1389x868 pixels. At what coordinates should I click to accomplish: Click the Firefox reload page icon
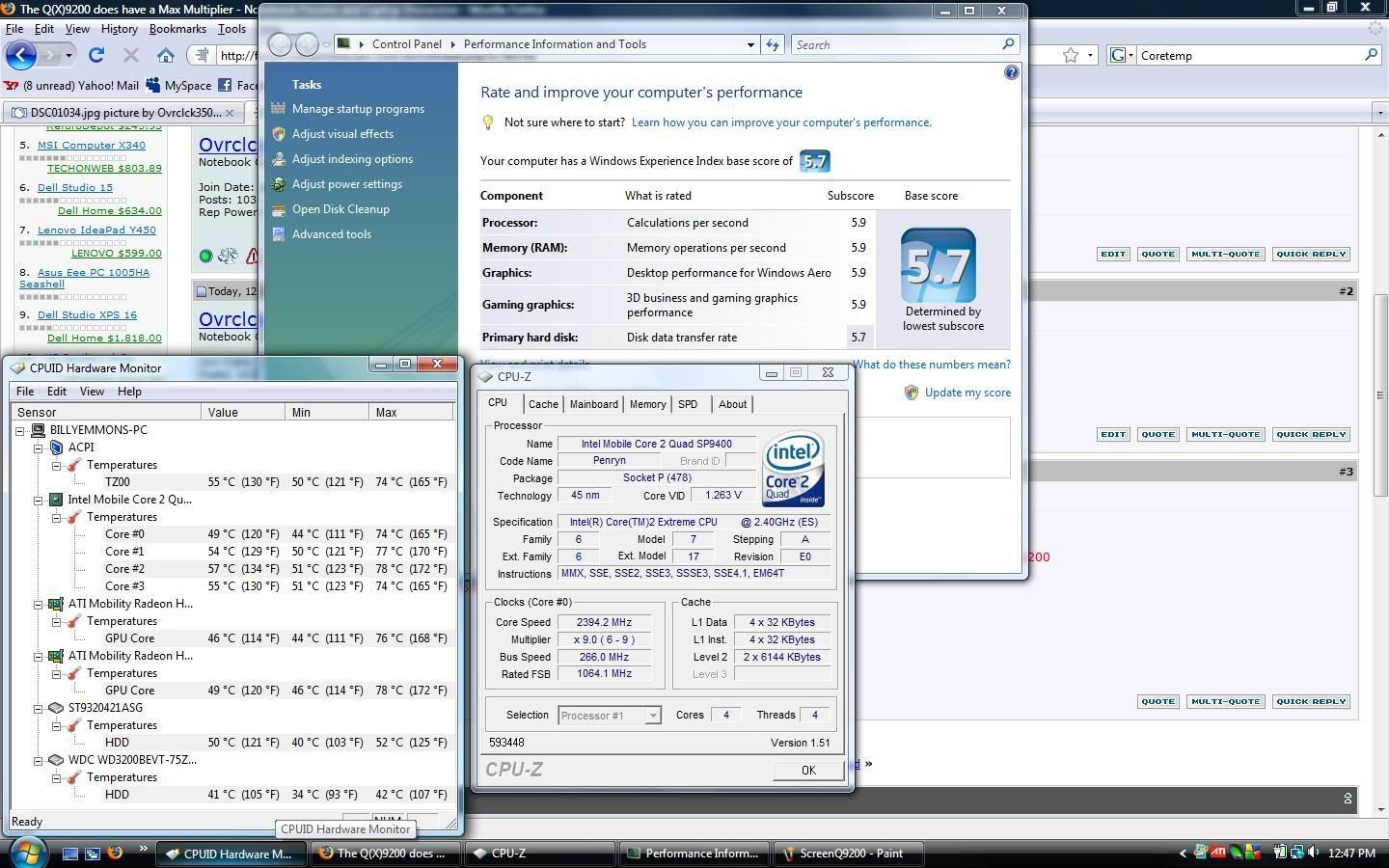[x=96, y=55]
